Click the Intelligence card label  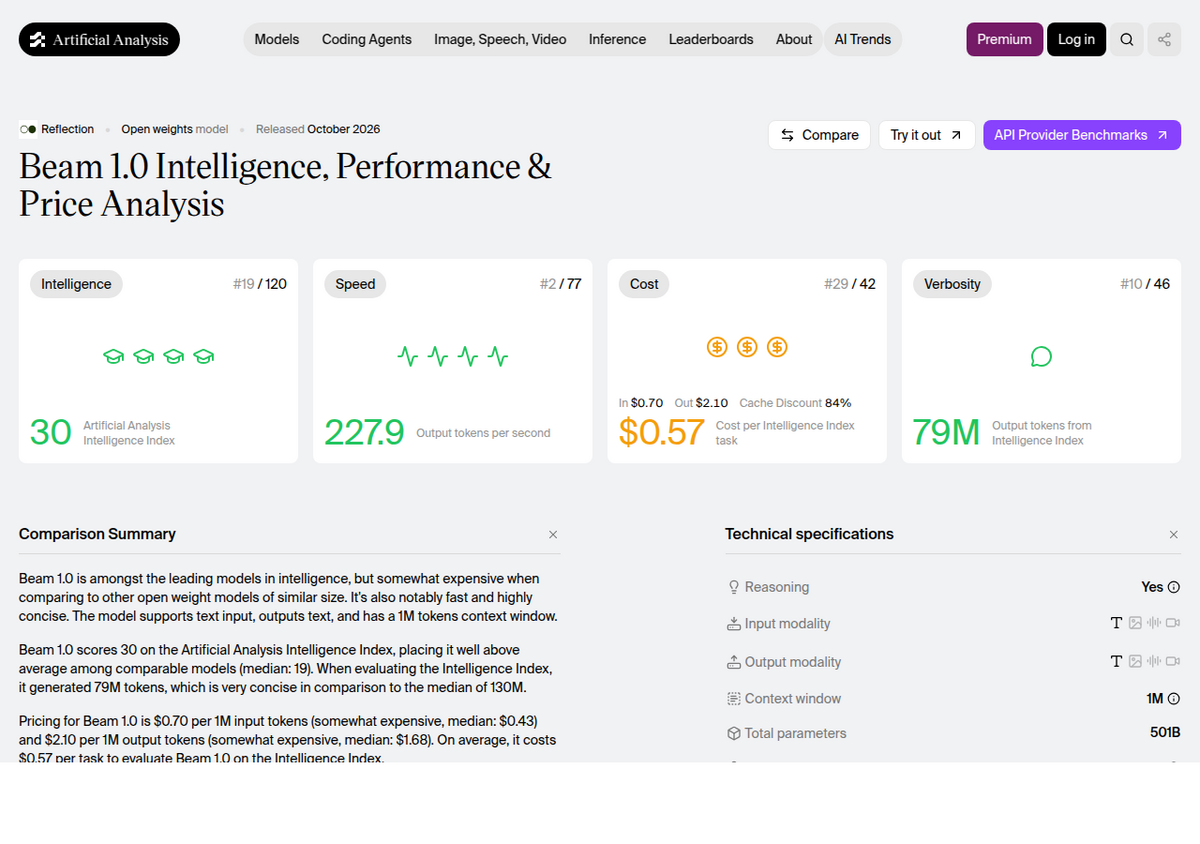[76, 284]
